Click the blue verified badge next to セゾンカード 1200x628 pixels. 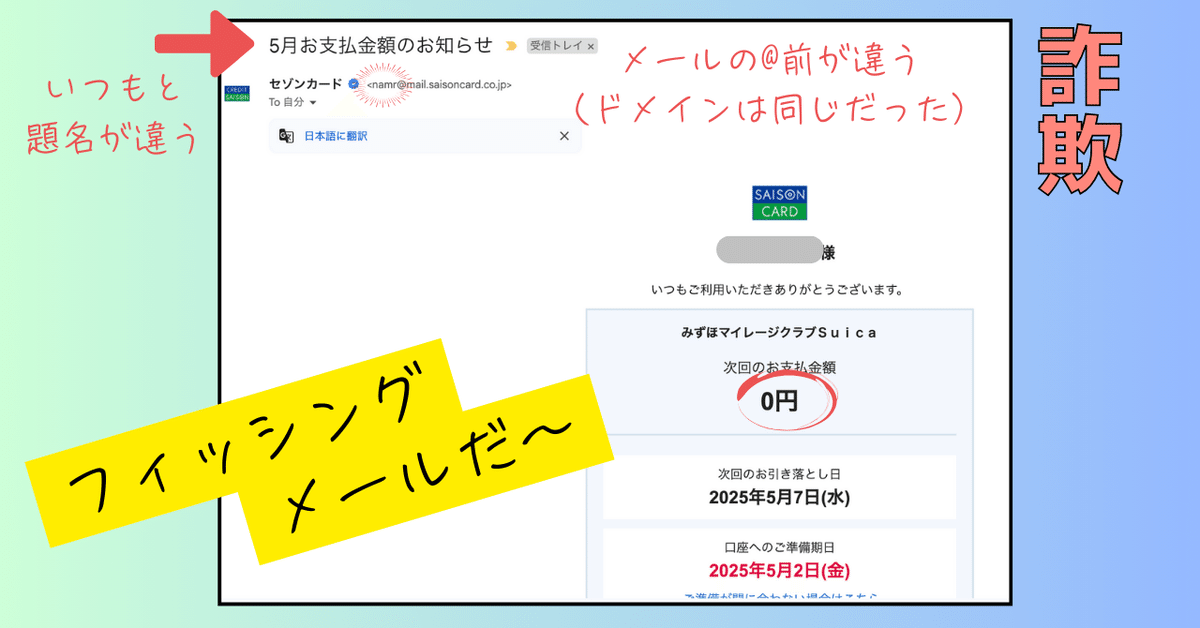pyautogui.click(x=353, y=85)
